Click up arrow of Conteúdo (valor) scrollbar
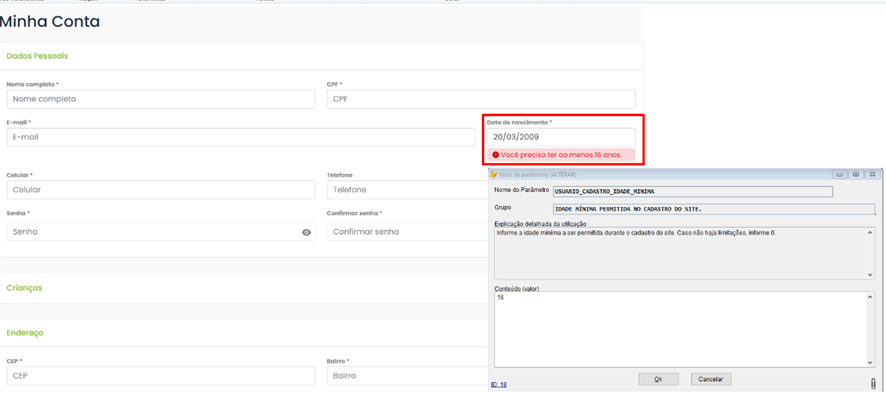Screen dimensions: 886x393 pos(870,296)
